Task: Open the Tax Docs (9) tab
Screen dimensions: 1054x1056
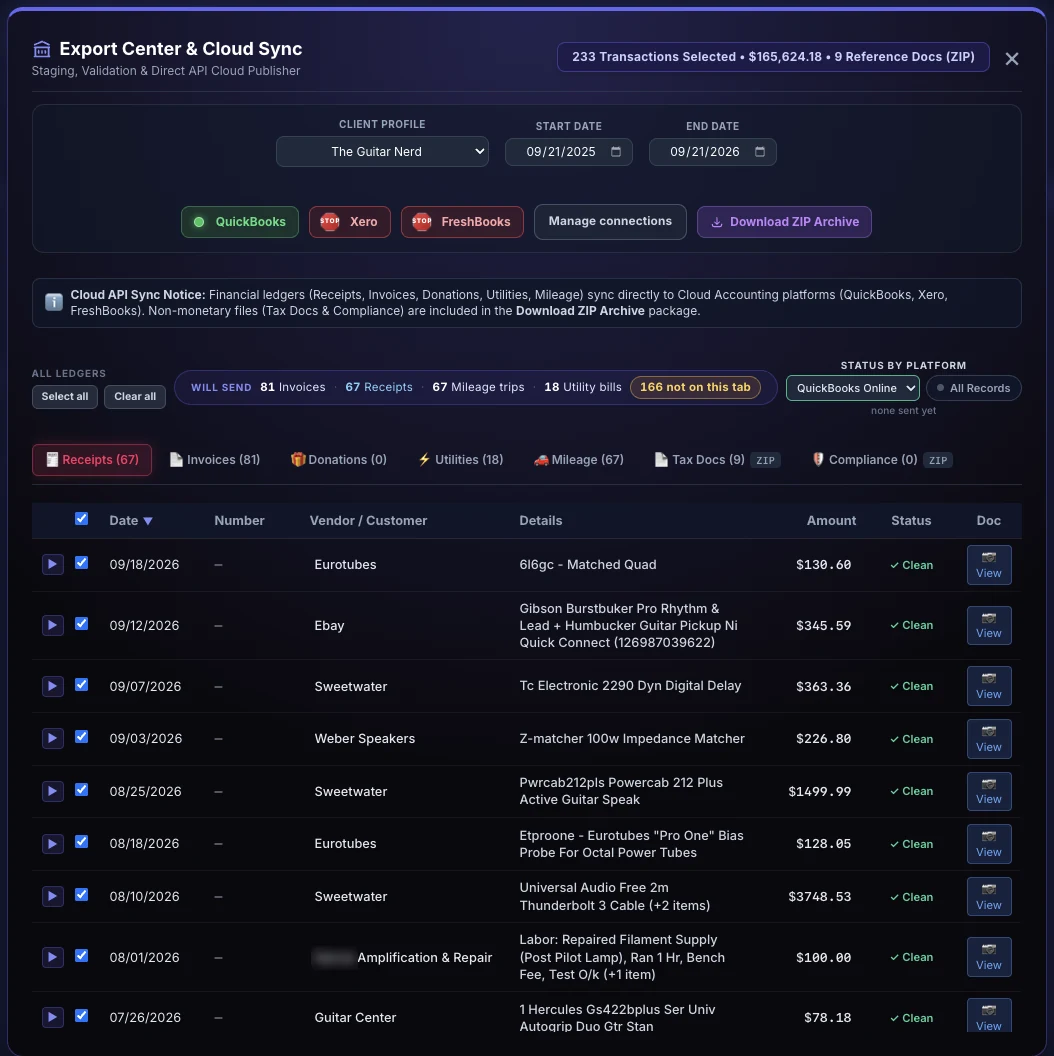Action: (717, 460)
